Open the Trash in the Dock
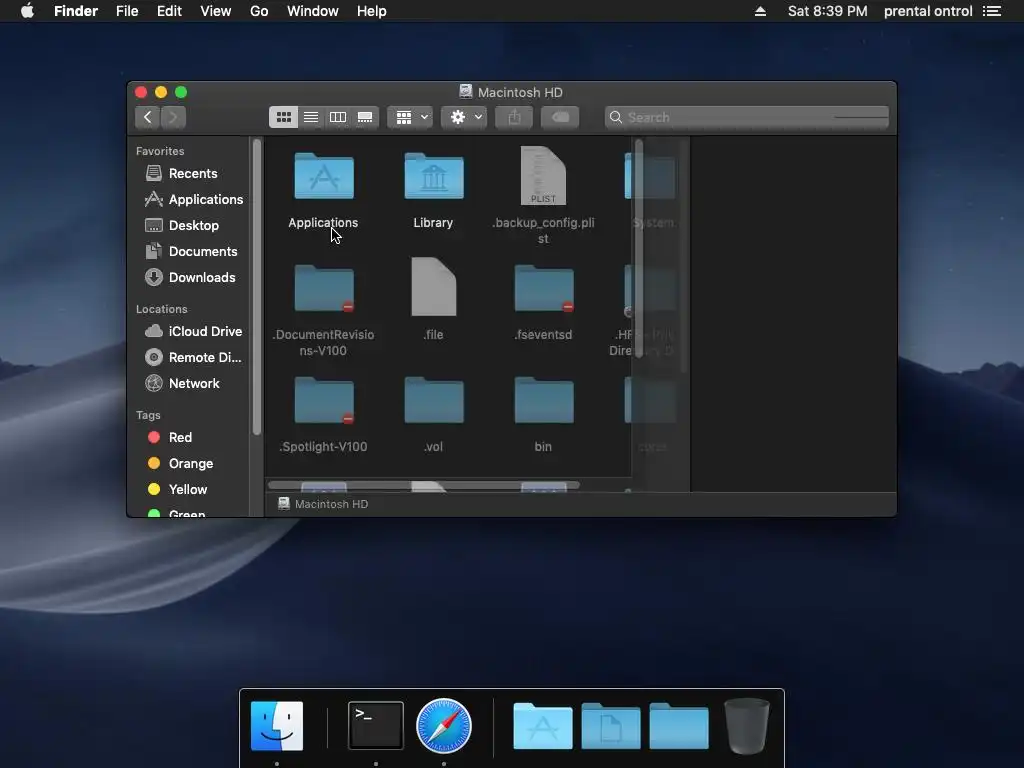This screenshot has height=768, width=1024. pyautogui.click(x=747, y=726)
